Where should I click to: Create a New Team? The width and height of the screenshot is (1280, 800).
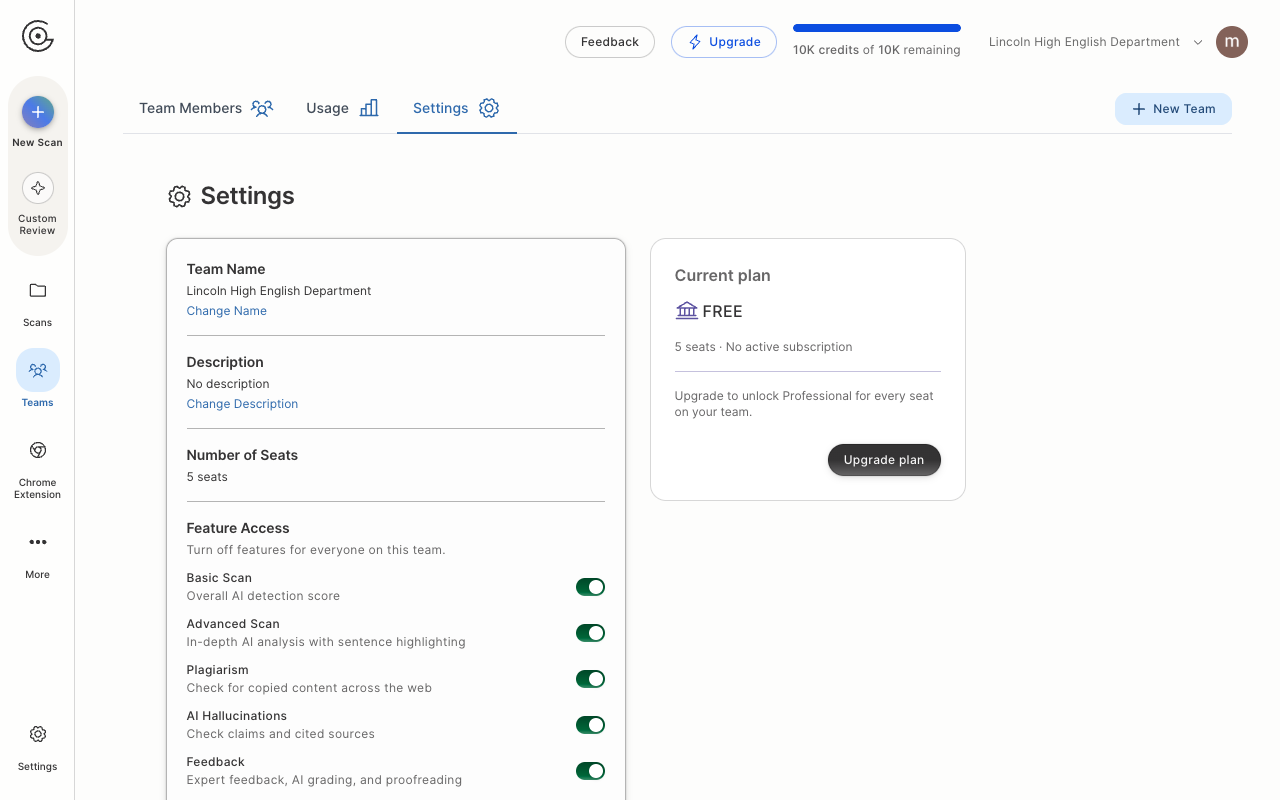point(1173,109)
